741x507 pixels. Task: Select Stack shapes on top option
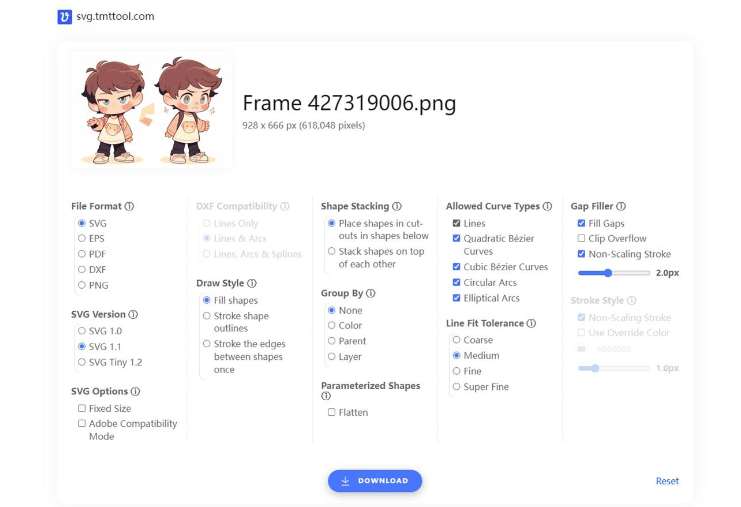point(332,251)
